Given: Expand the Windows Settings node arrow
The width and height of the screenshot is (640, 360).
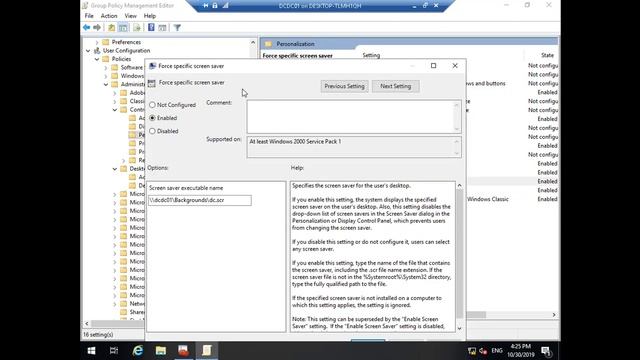Looking at the screenshot, I should tap(106, 76).
